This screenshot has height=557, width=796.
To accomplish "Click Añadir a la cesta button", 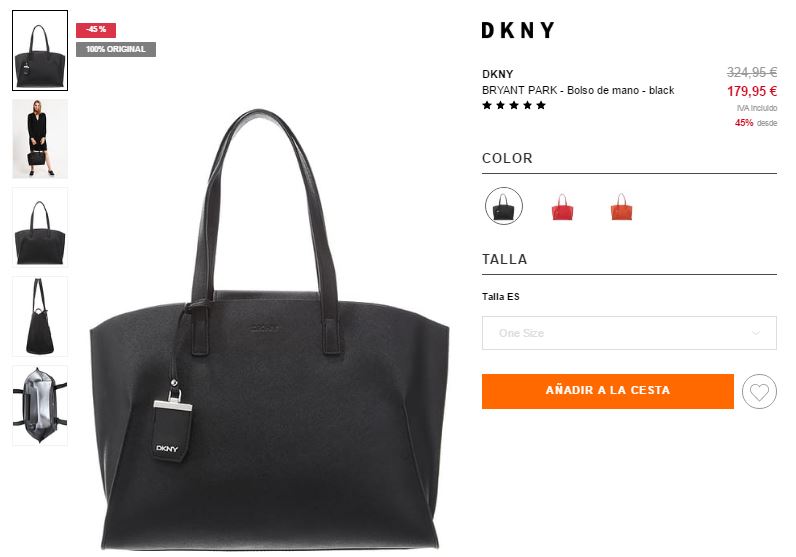I will 608,391.
